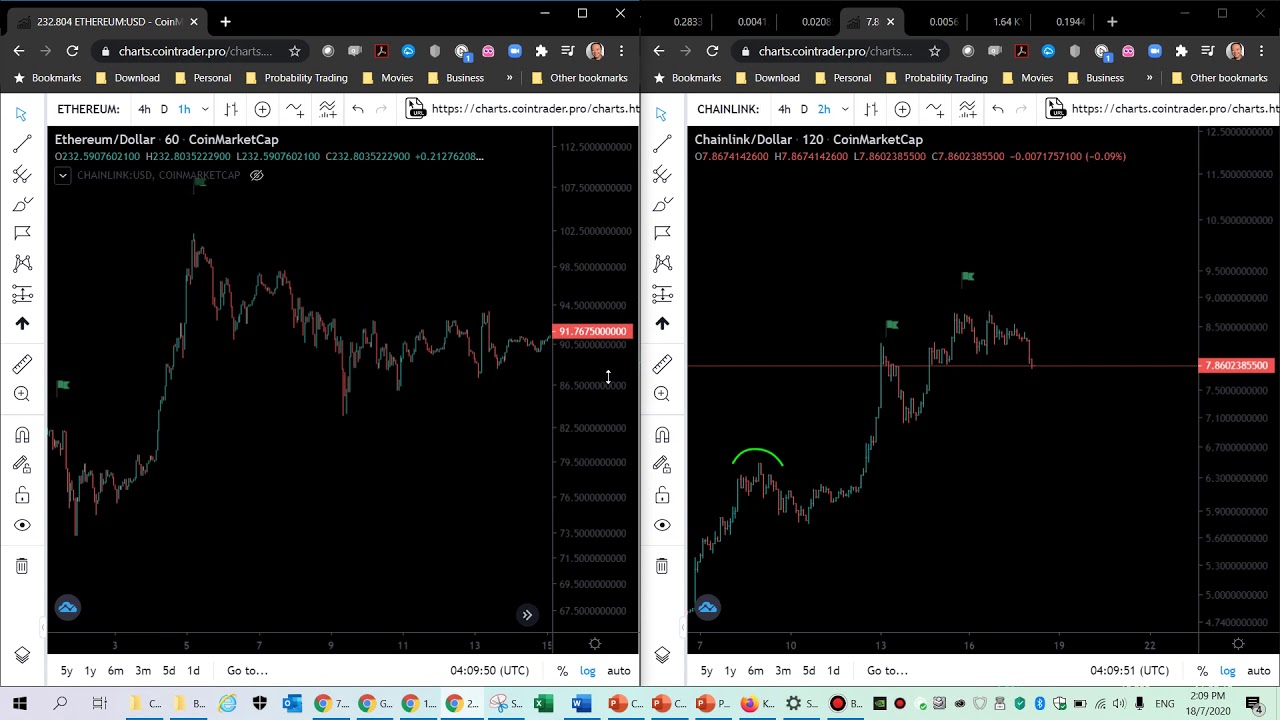Open Excel from the Windows taskbar

click(543, 704)
